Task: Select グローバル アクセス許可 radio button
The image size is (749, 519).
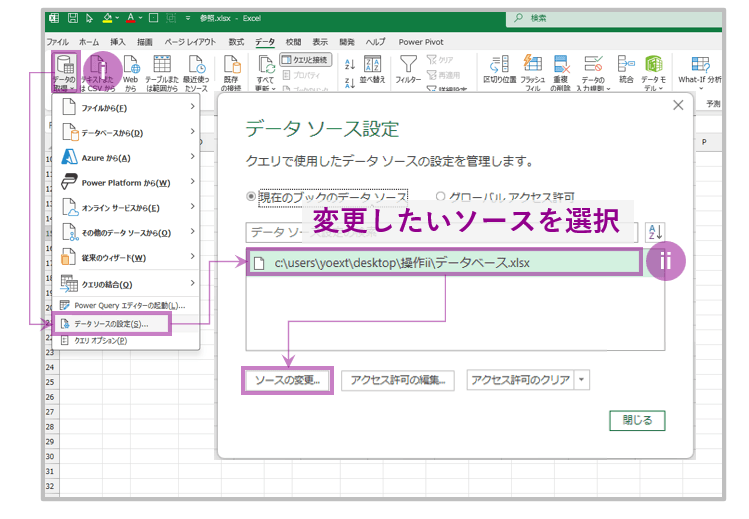Action: coord(440,196)
